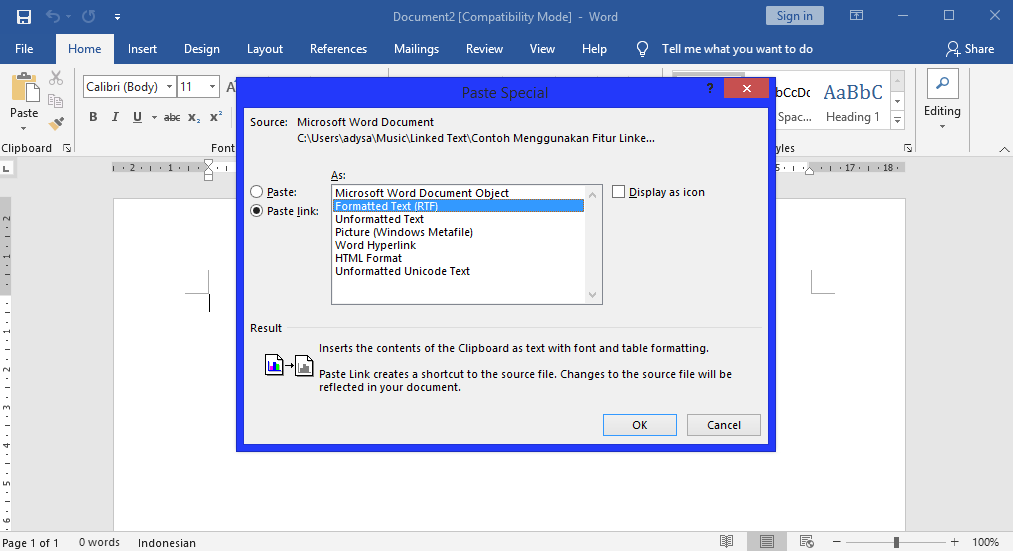Click the Editing find magnifier icon
Viewport: 1013px width, 551px height.
pos(943,83)
